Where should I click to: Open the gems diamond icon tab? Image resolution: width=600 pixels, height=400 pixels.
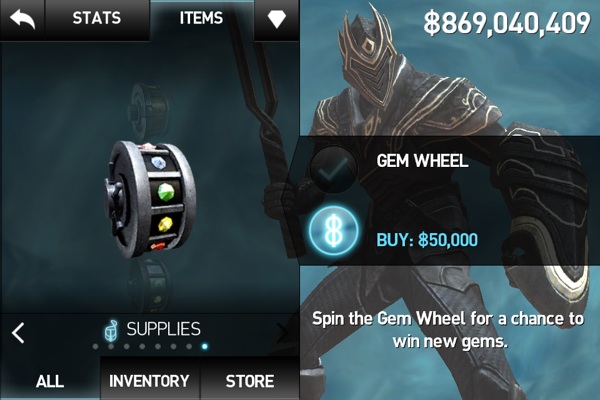point(277,19)
